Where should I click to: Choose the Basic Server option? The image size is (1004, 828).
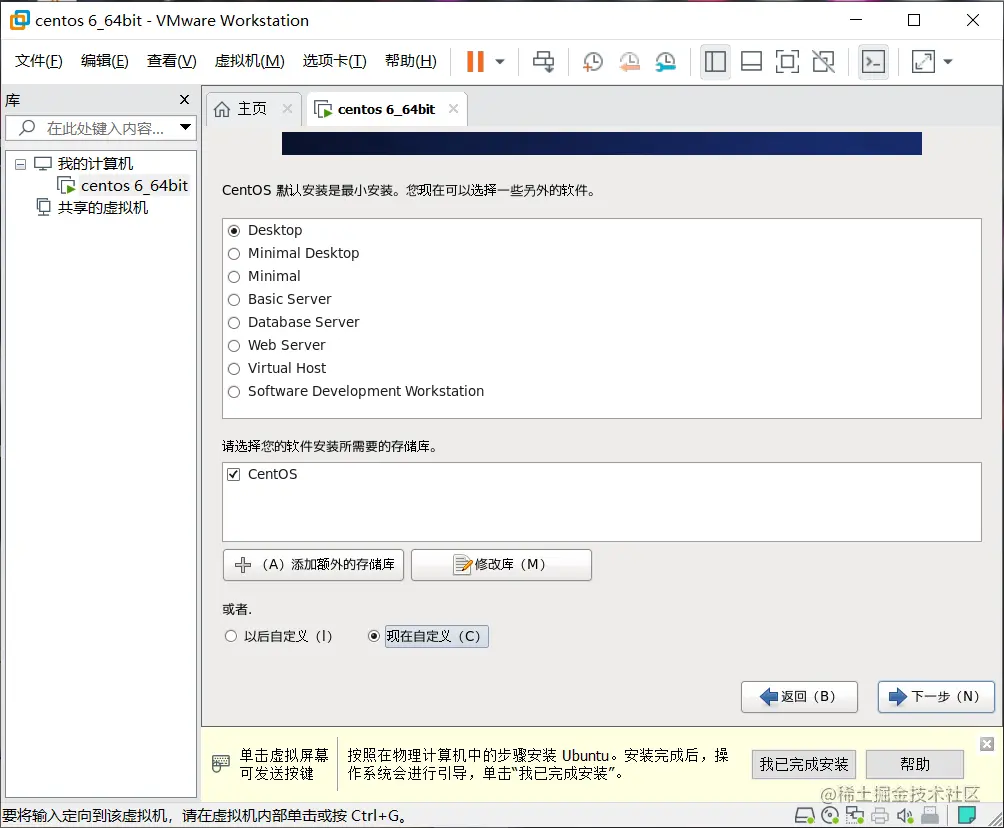point(280,299)
